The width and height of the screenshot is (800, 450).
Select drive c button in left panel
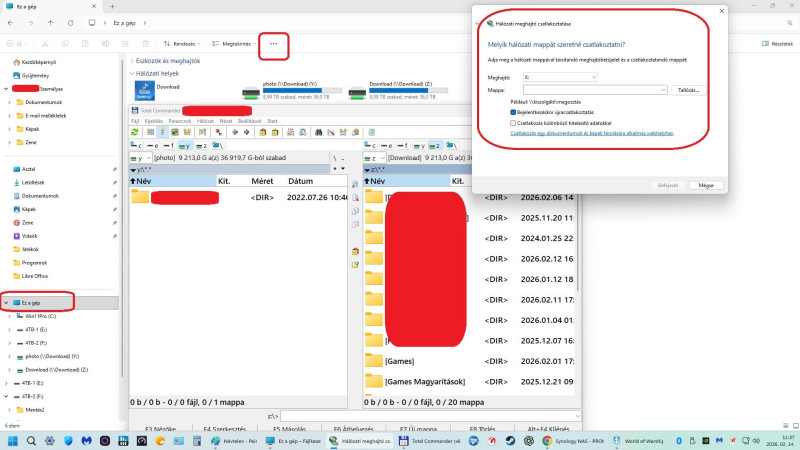(136, 146)
